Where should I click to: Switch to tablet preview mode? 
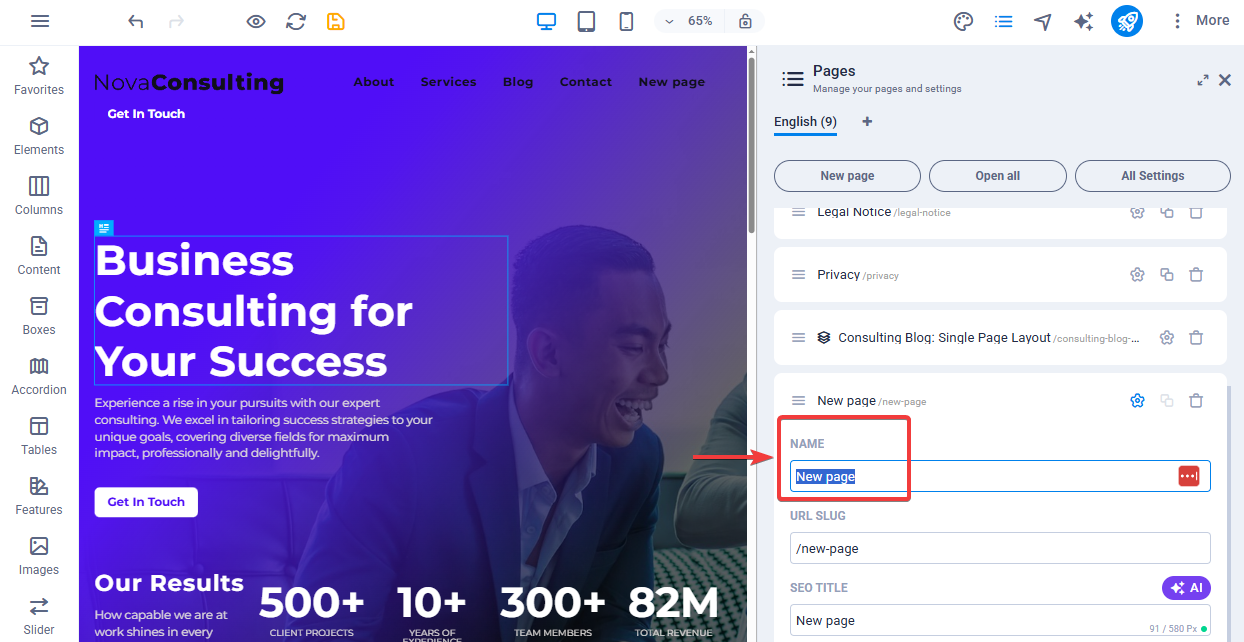coord(586,20)
